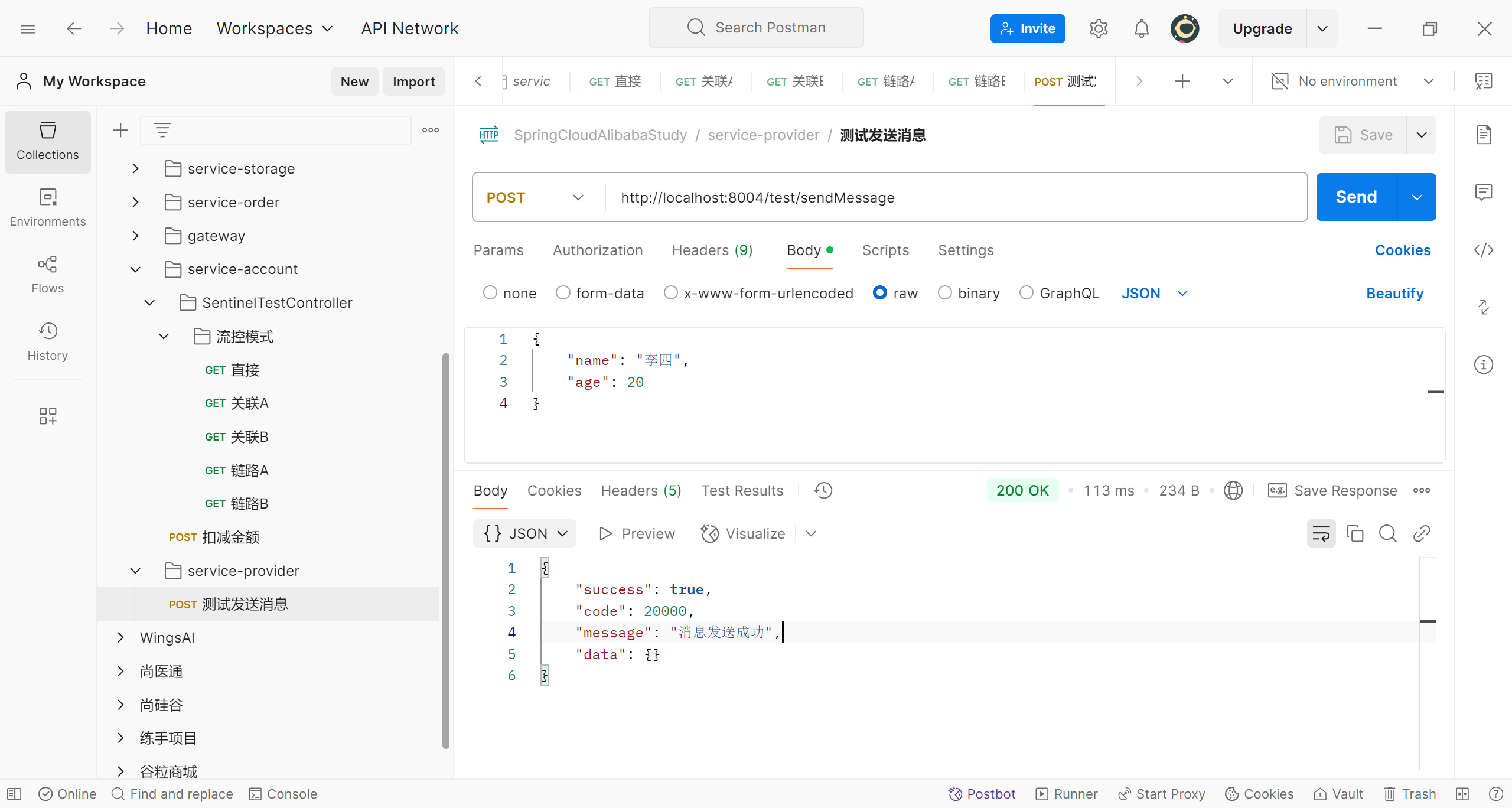Switch to the Headers (9) tab
1512x808 pixels.
pos(712,250)
